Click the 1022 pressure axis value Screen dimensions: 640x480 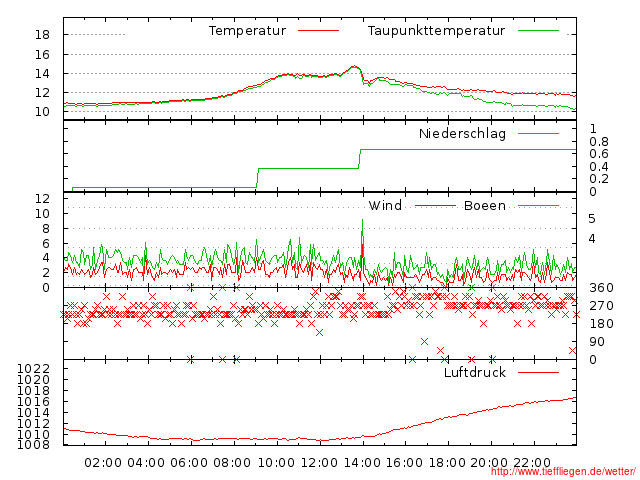(x=33, y=369)
